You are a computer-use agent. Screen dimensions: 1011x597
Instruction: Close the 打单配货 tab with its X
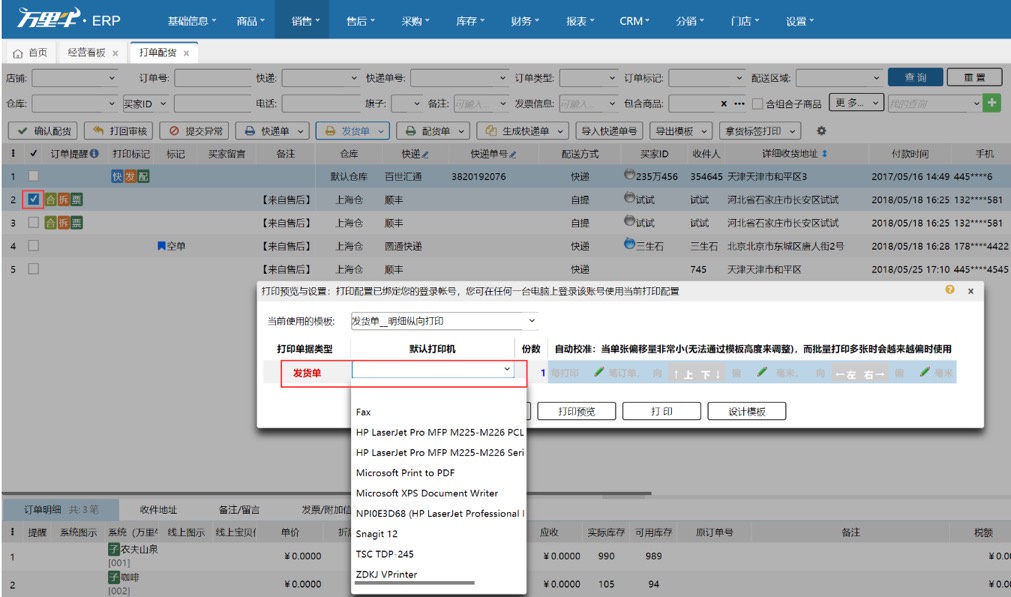point(187,53)
